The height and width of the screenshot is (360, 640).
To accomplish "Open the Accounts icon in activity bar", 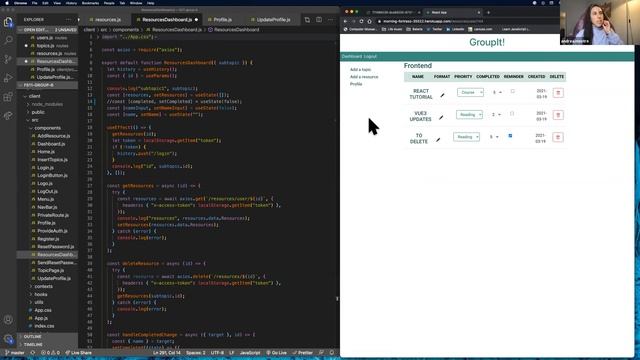I will [8, 320].
